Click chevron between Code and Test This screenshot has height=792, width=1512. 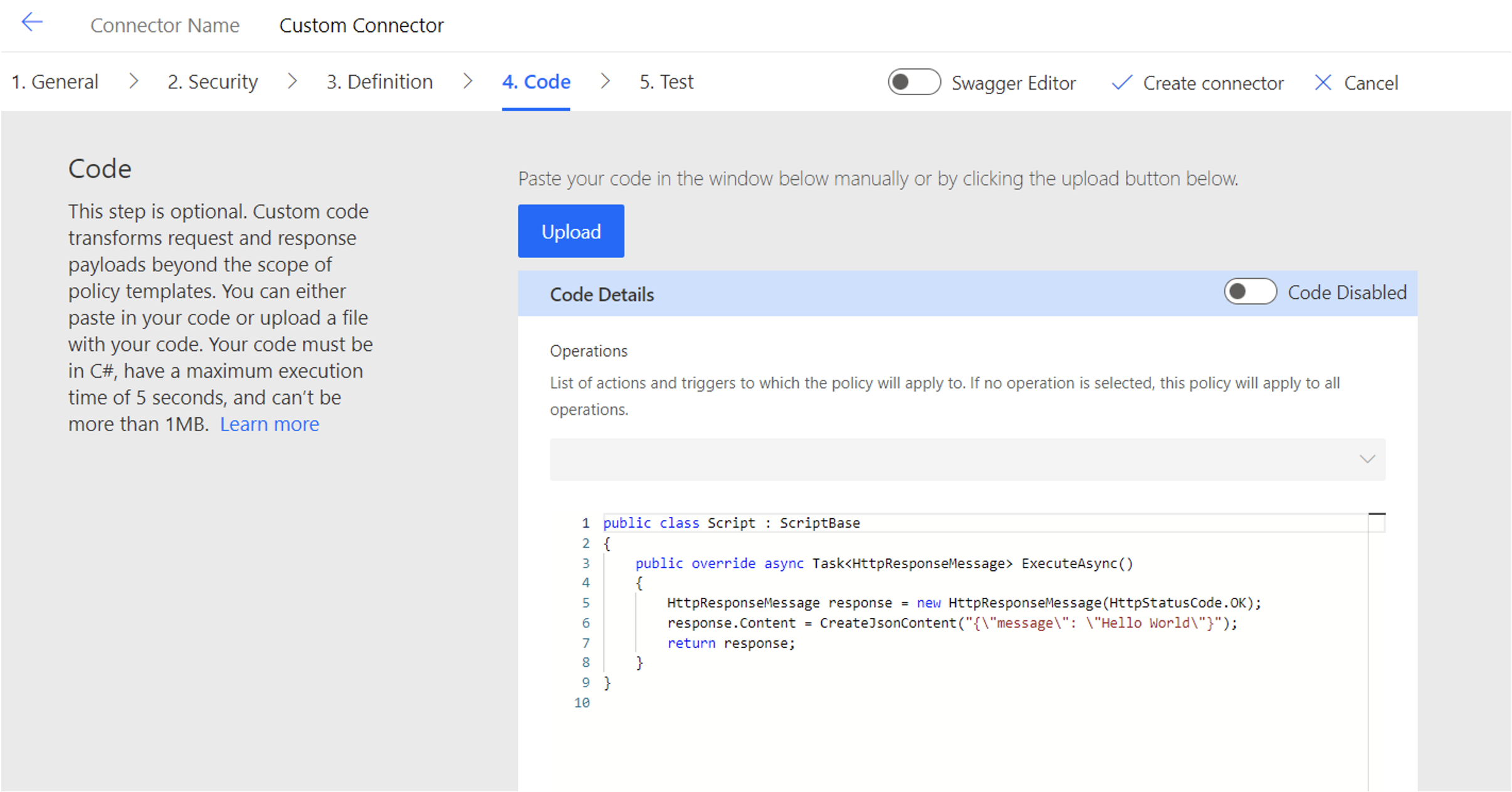[x=605, y=81]
